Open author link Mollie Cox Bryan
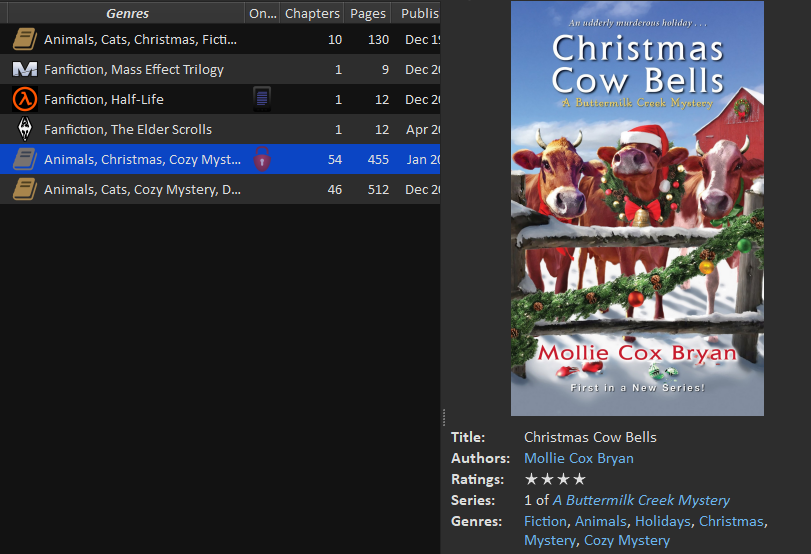811x554 pixels. [578, 458]
